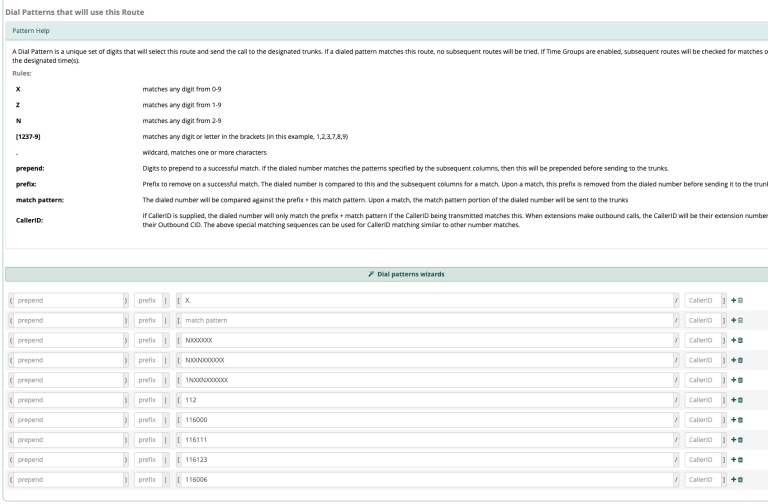The image size is (768, 504).
Task: Trash the empty match pattern row
Action: 741,320
